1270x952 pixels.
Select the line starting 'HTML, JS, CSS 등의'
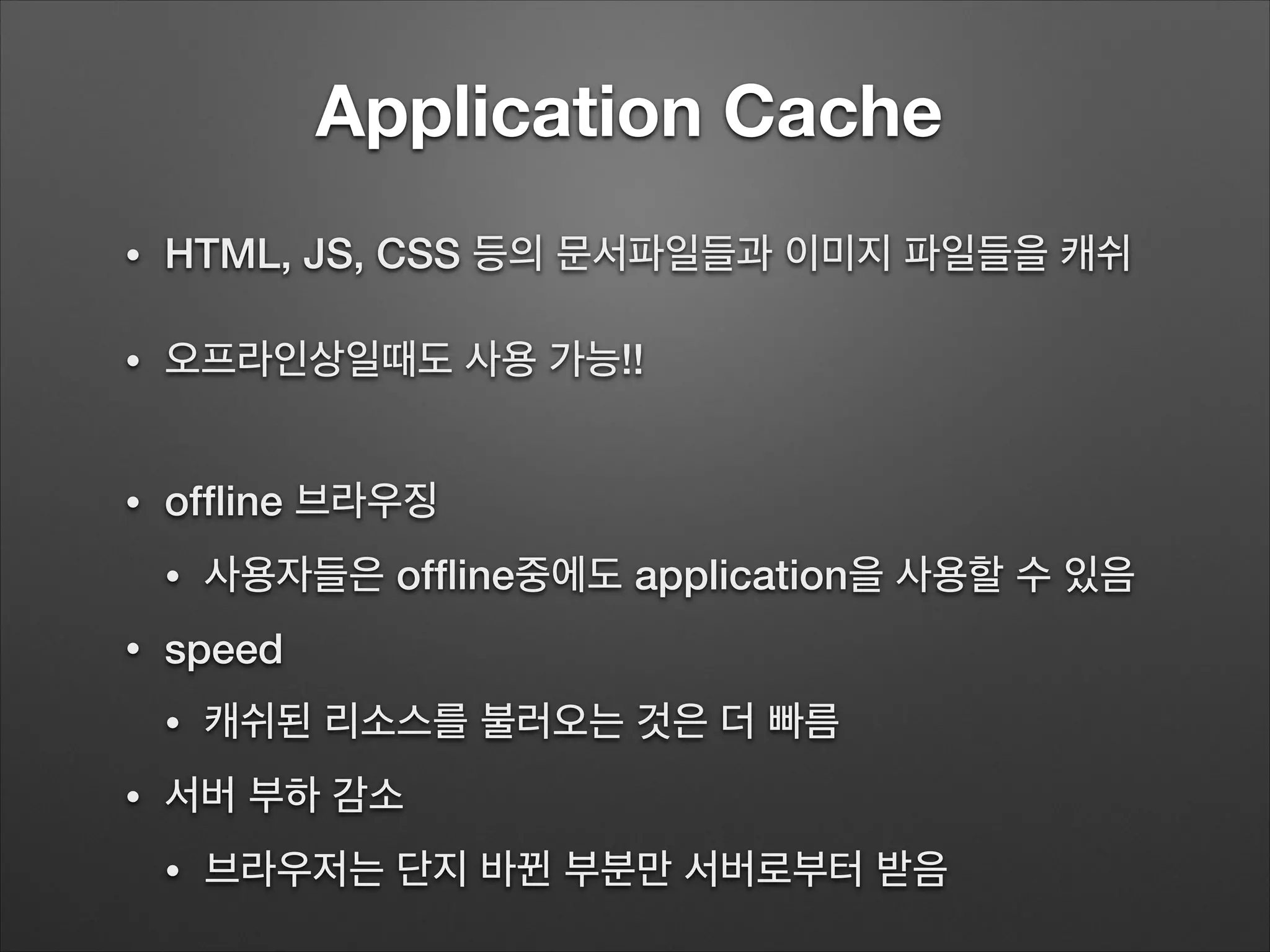point(649,254)
